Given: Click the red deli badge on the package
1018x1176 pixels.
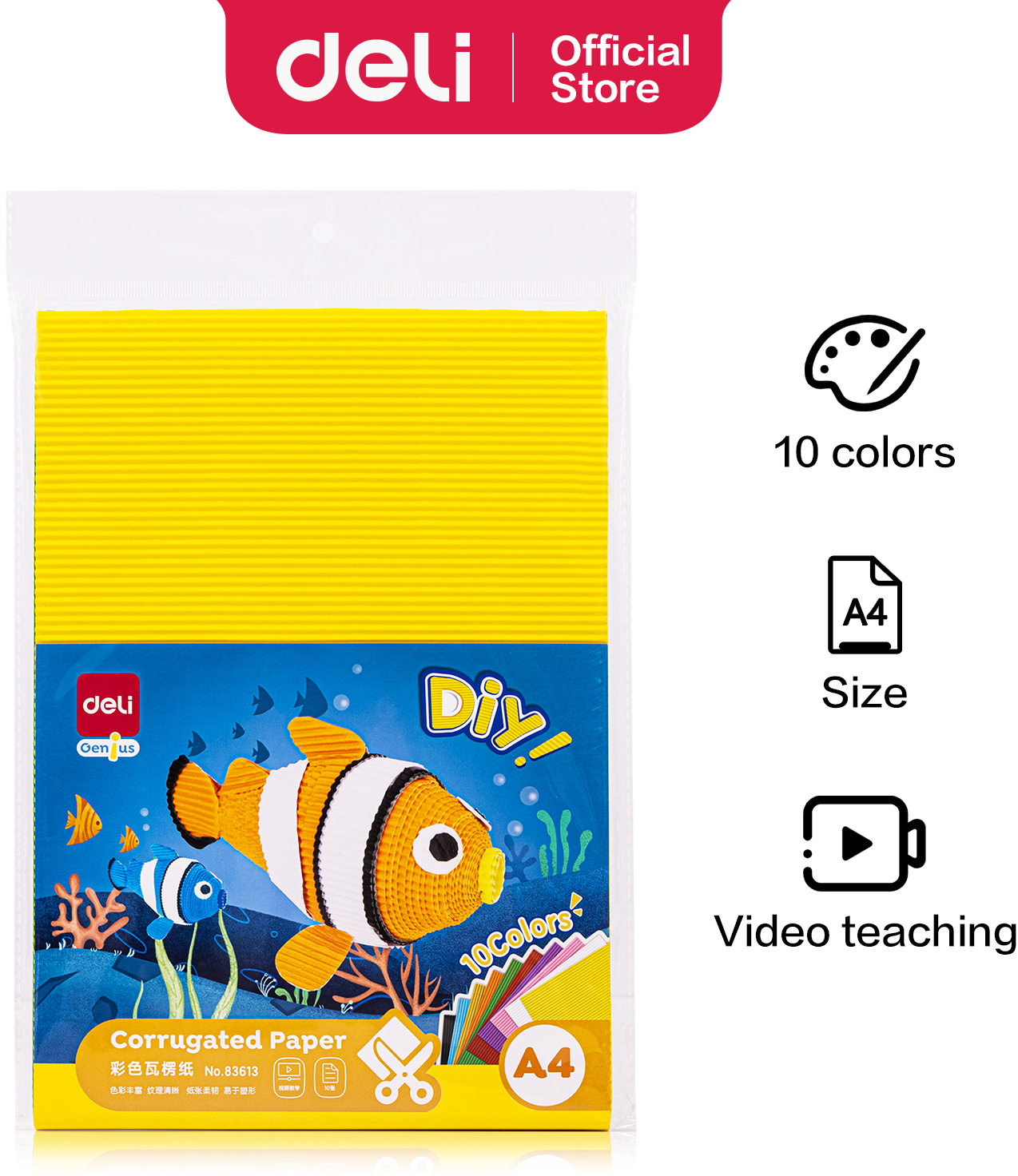Looking at the screenshot, I should [108, 705].
